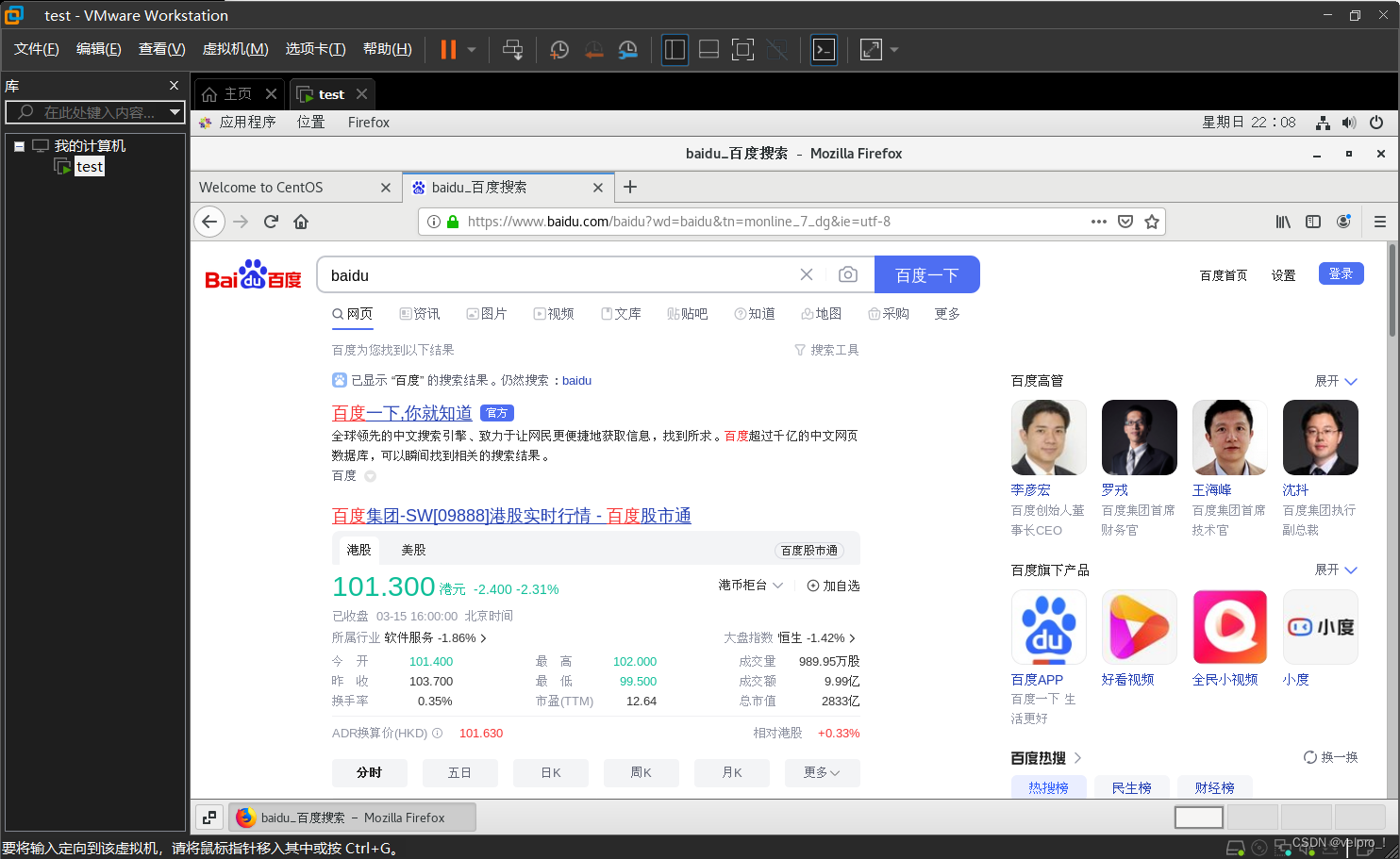
Task: Go back to the previous page
Action: pos(209,222)
